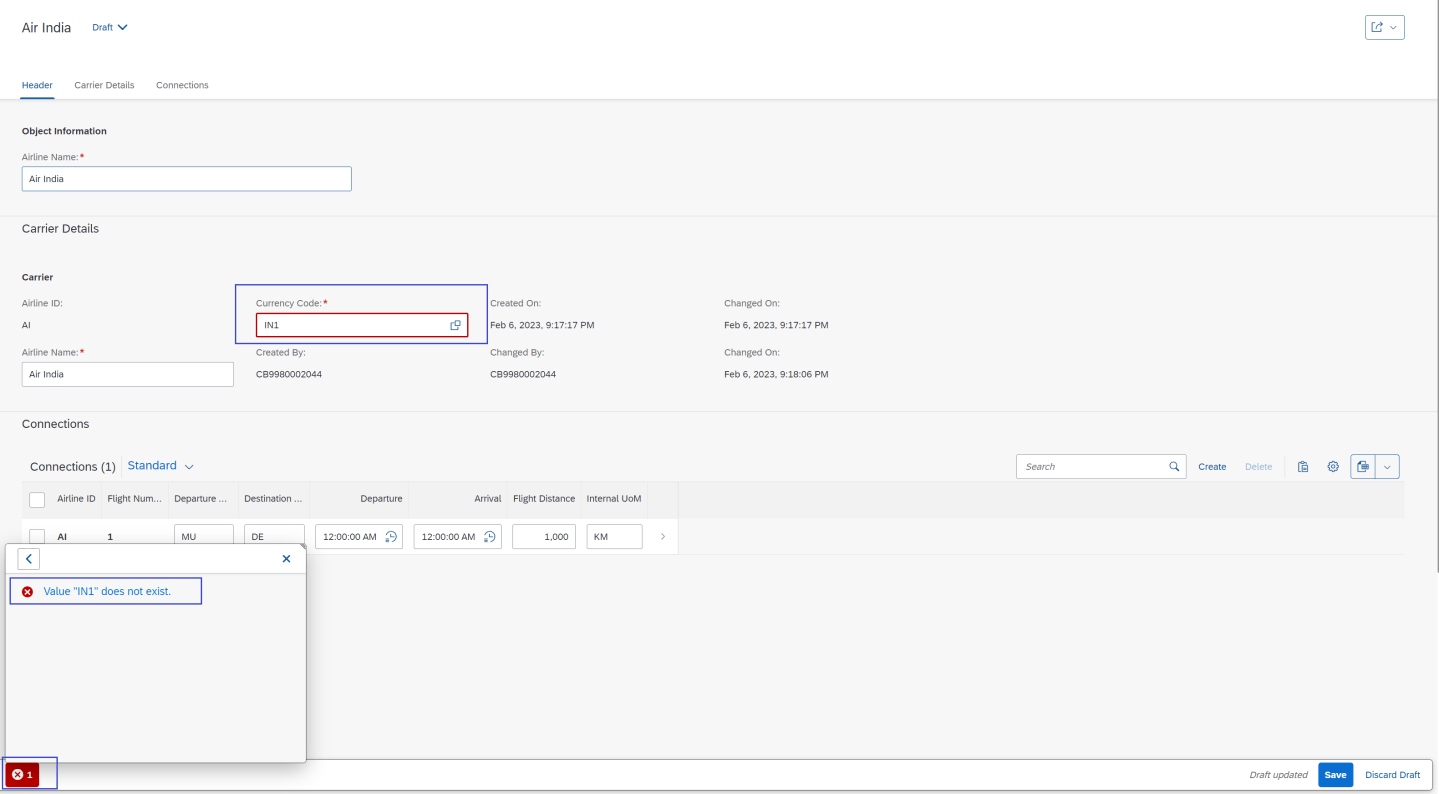This screenshot has height=794, width=1439.
Task: Open table settings gear icon
Action: [1333, 467]
